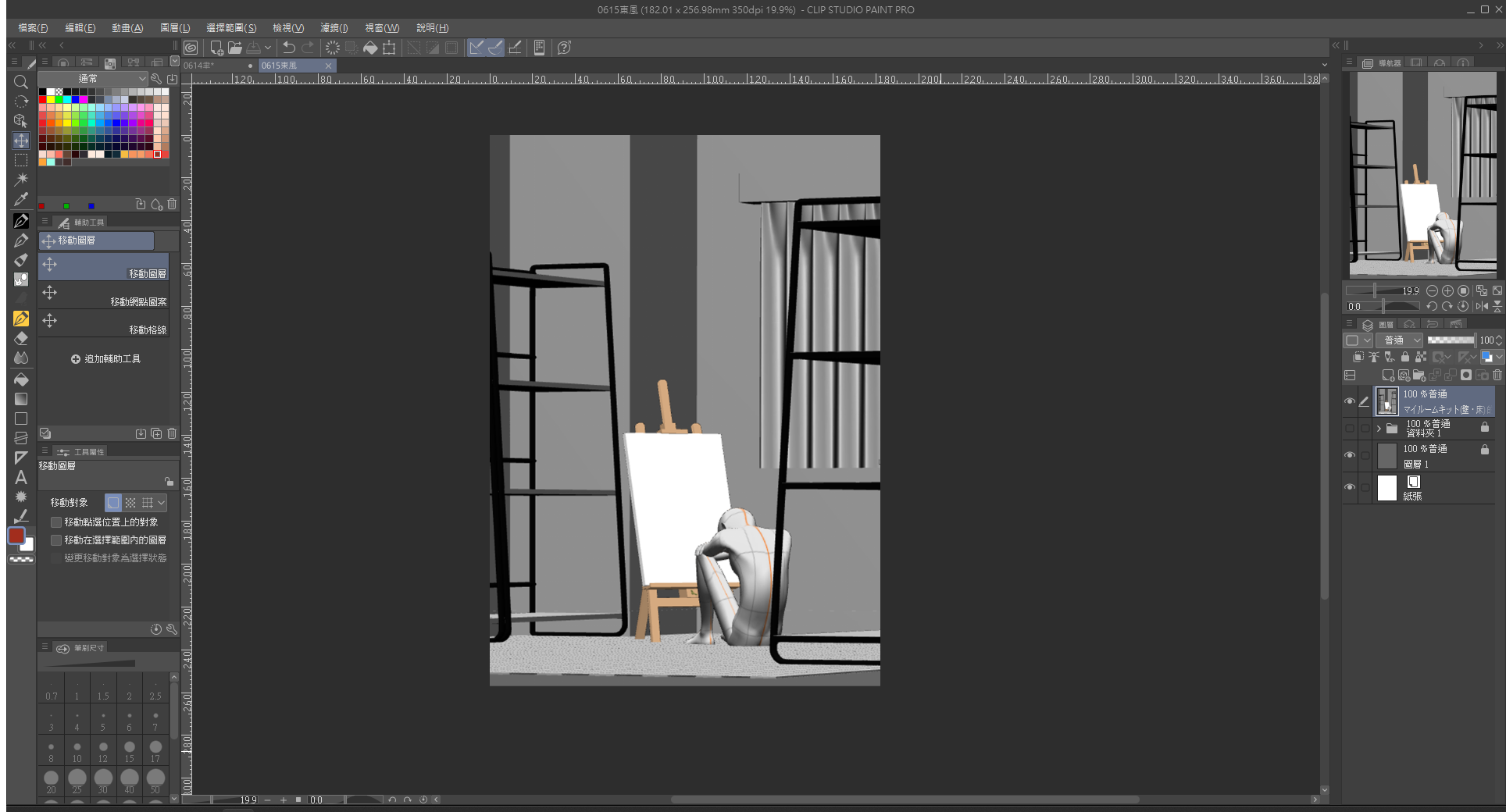Click the Fill command bar icon

point(370,48)
